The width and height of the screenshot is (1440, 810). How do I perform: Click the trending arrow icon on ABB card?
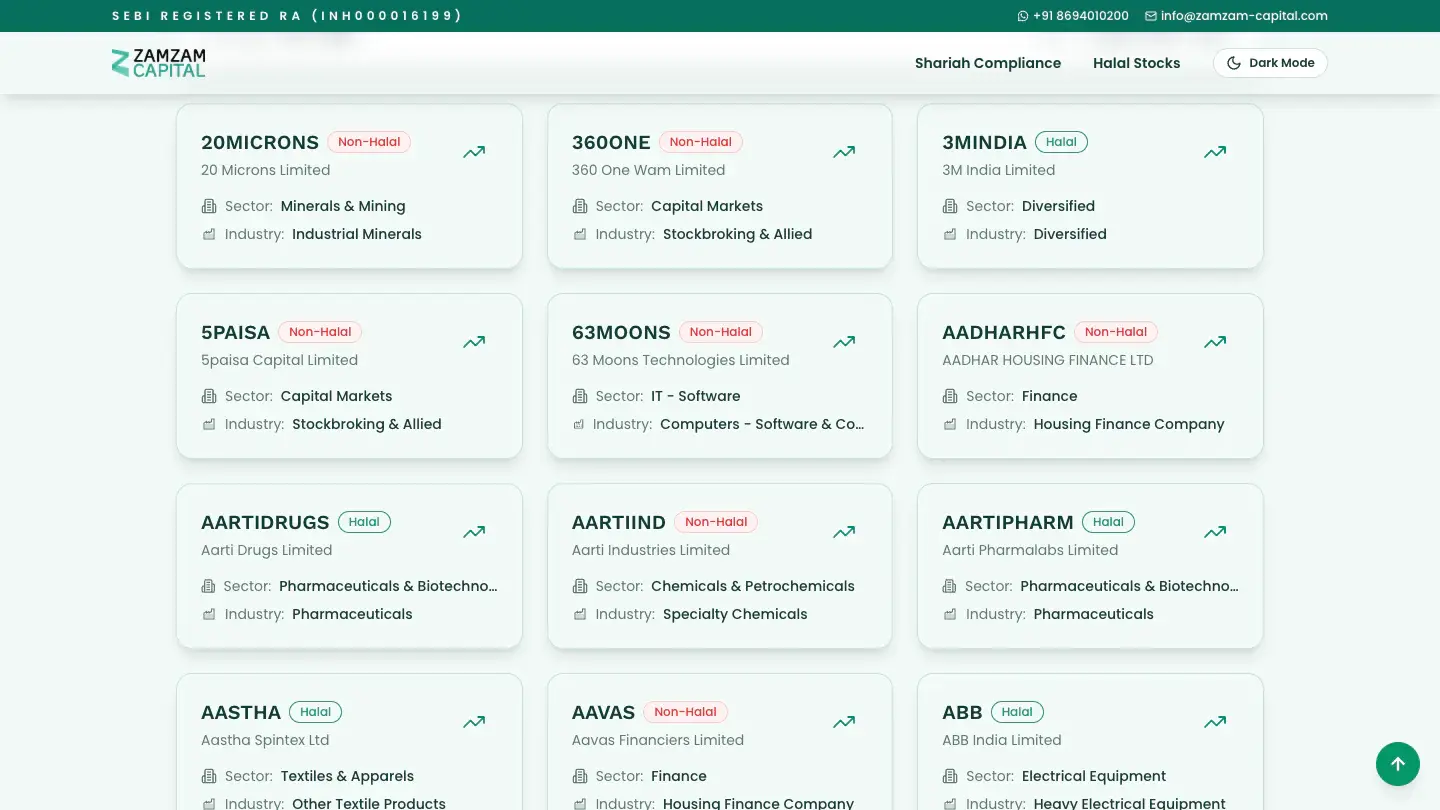click(1215, 722)
